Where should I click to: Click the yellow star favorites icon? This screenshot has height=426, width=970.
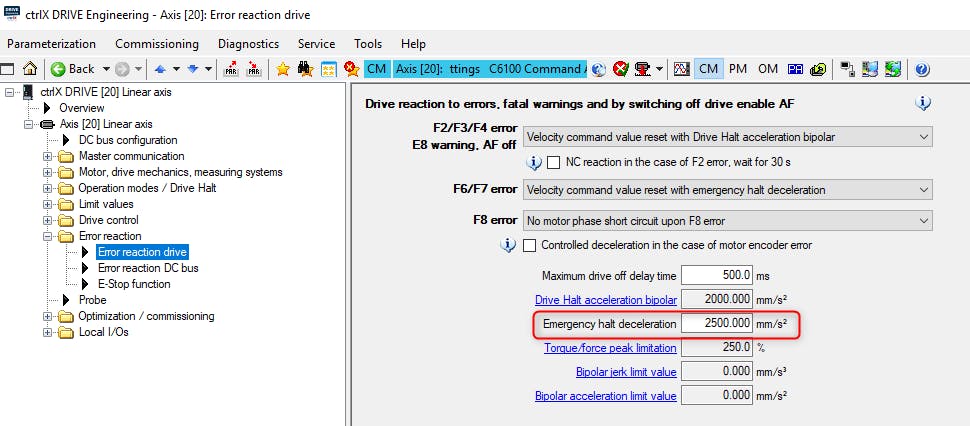pyautogui.click(x=283, y=69)
